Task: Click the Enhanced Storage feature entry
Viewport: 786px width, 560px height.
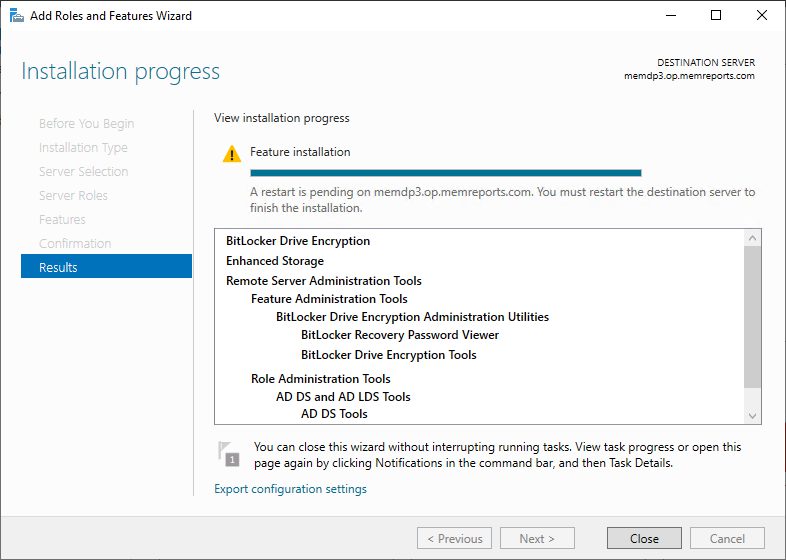Action: pos(275,261)
